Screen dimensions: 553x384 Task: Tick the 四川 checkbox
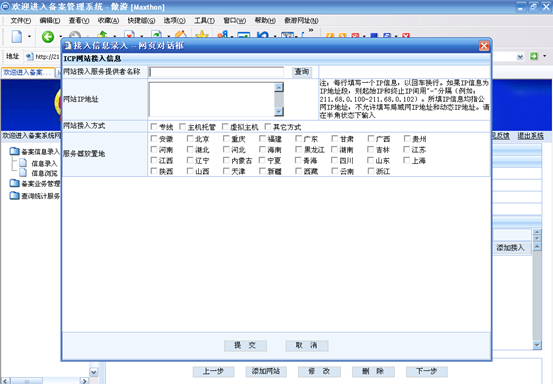point(334,160)
